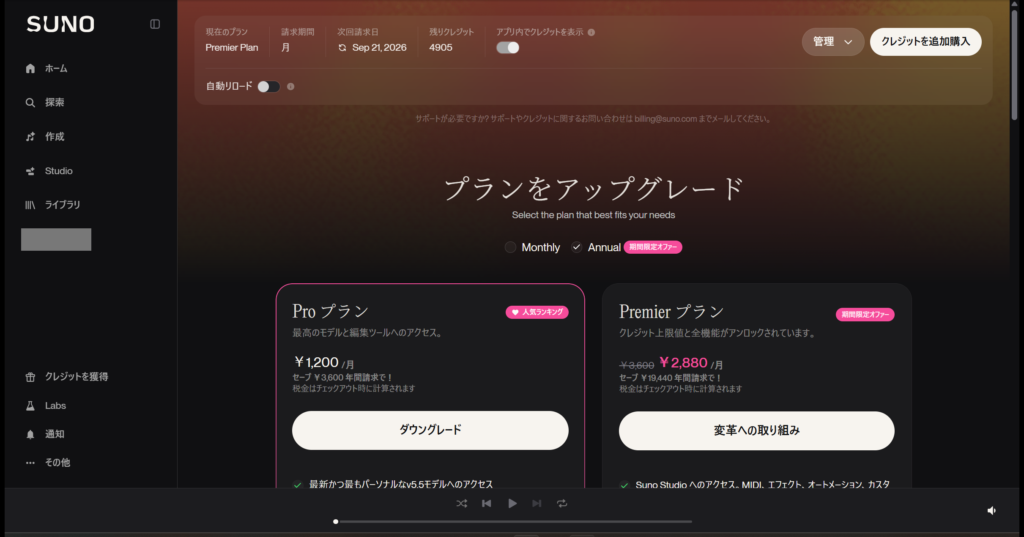Click the volume speaker icon
This screenshot has height=537, width=1024.
pyautogui.click(x=991, y=511)
